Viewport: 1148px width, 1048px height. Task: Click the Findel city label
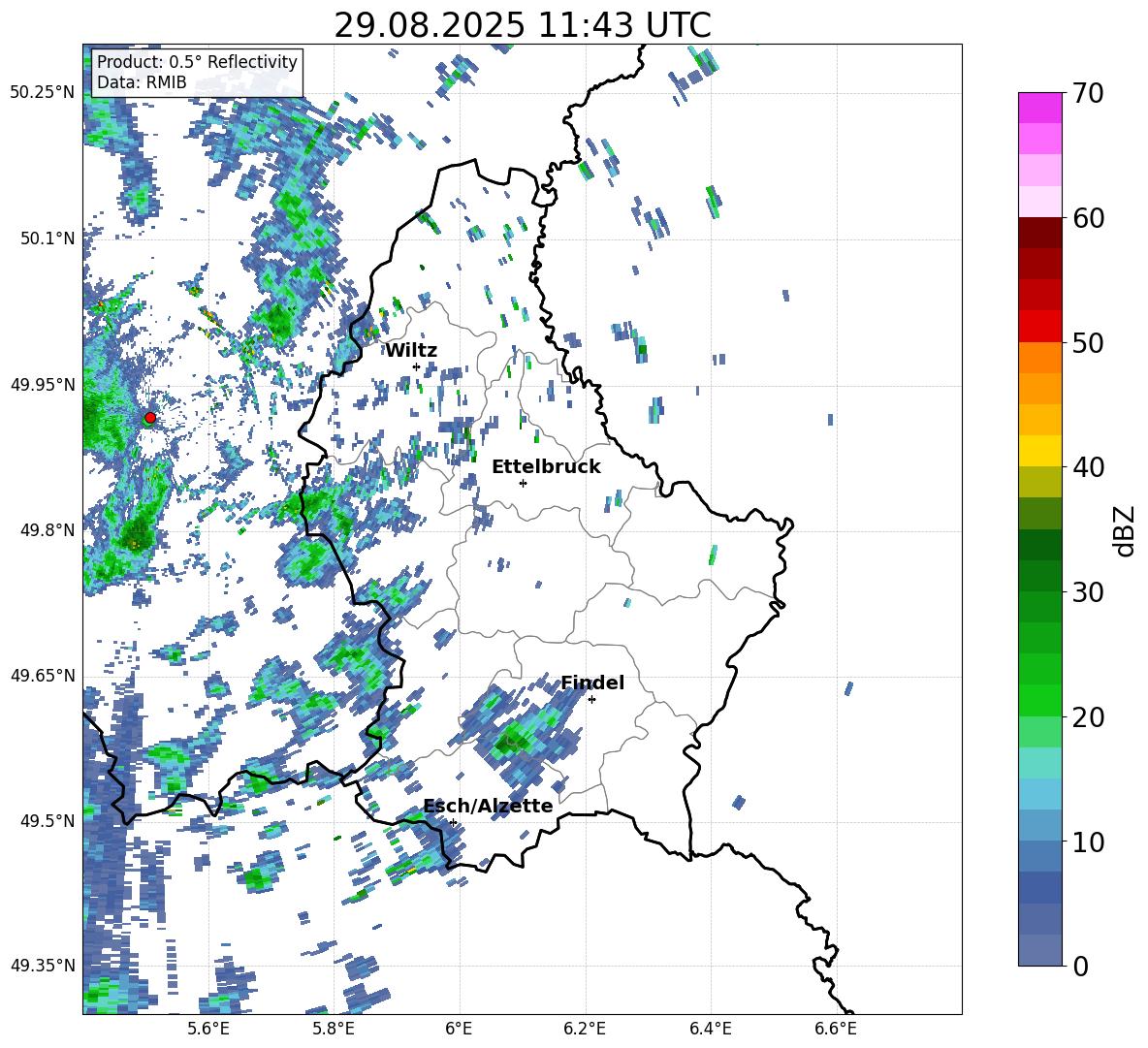592,683
